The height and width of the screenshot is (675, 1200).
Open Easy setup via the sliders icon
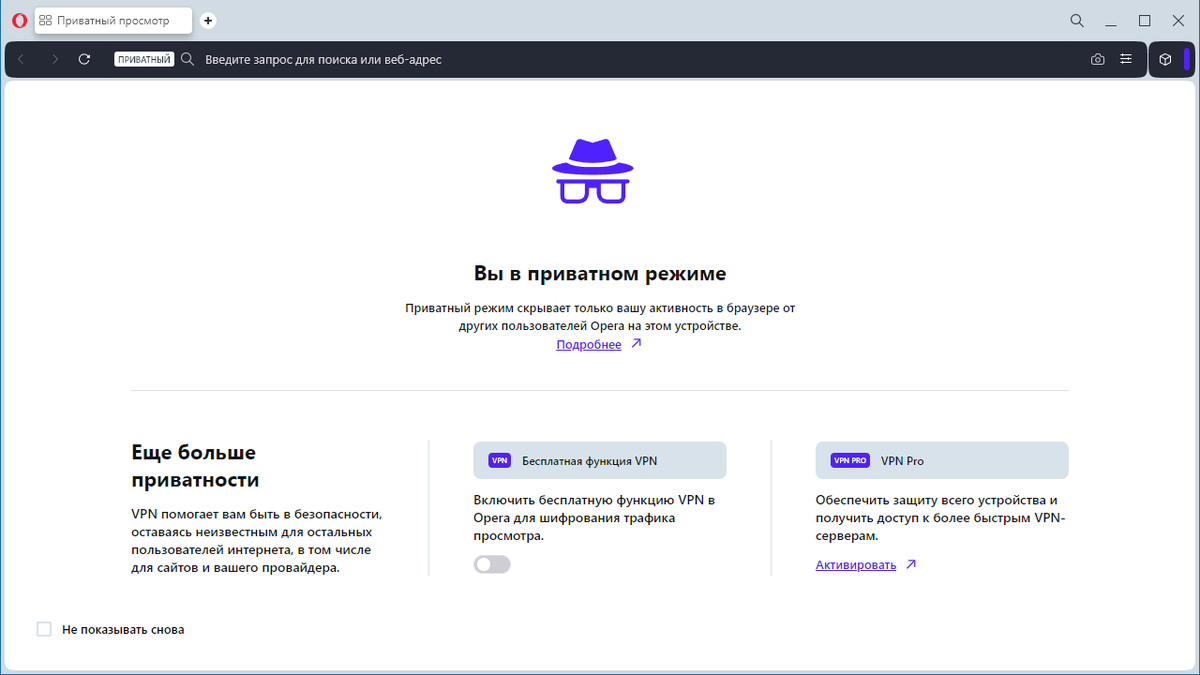coord(1126,59)
